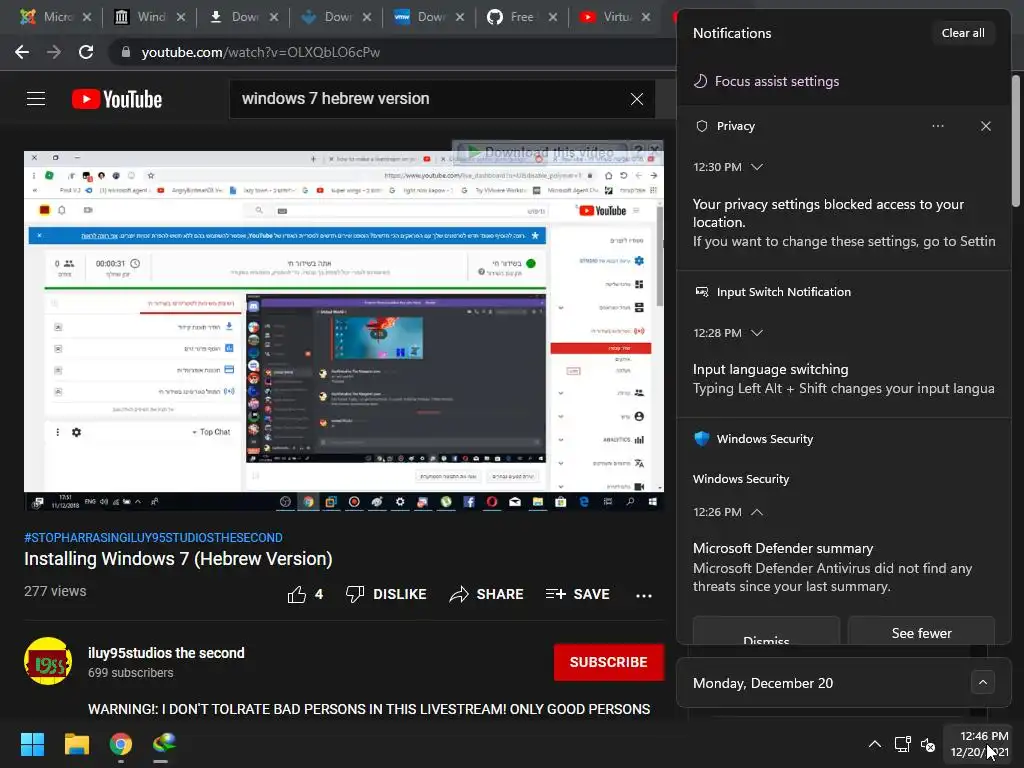This screenshot has height=768, width=1024.
Task: Click the network tray icon
Action: (903, 744)
